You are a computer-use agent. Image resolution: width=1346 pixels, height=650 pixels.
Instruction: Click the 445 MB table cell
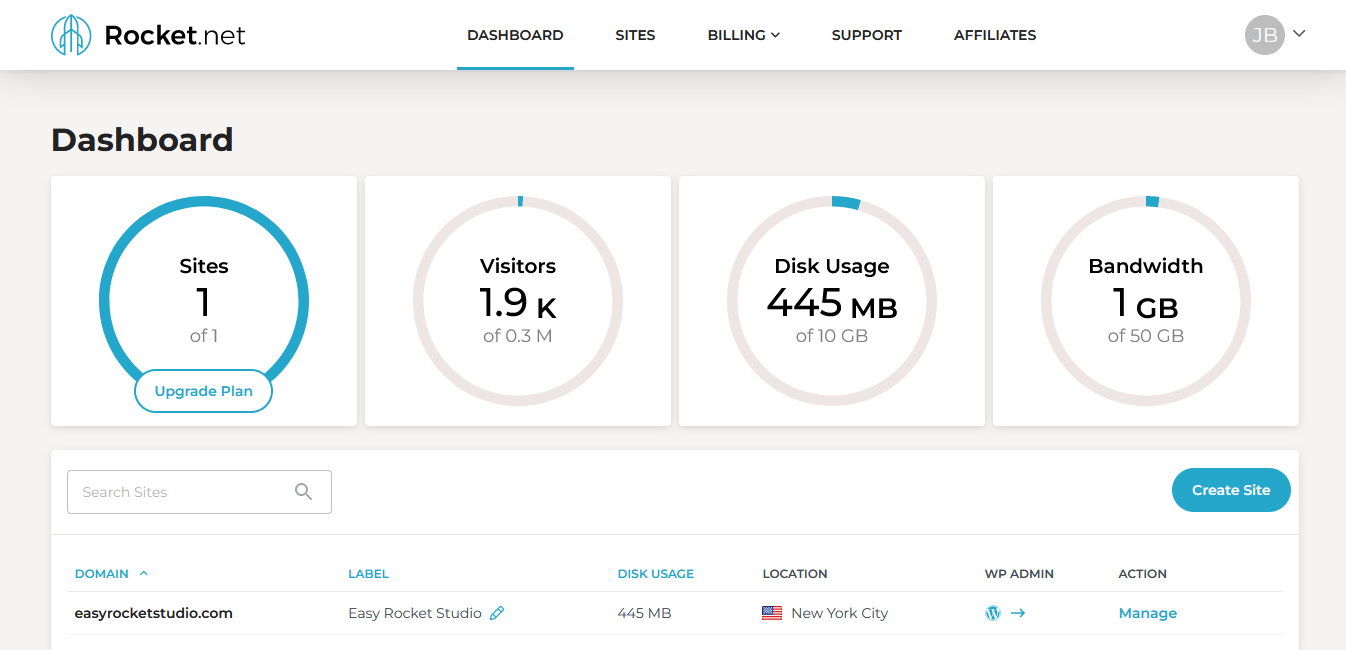pos(644,613)
